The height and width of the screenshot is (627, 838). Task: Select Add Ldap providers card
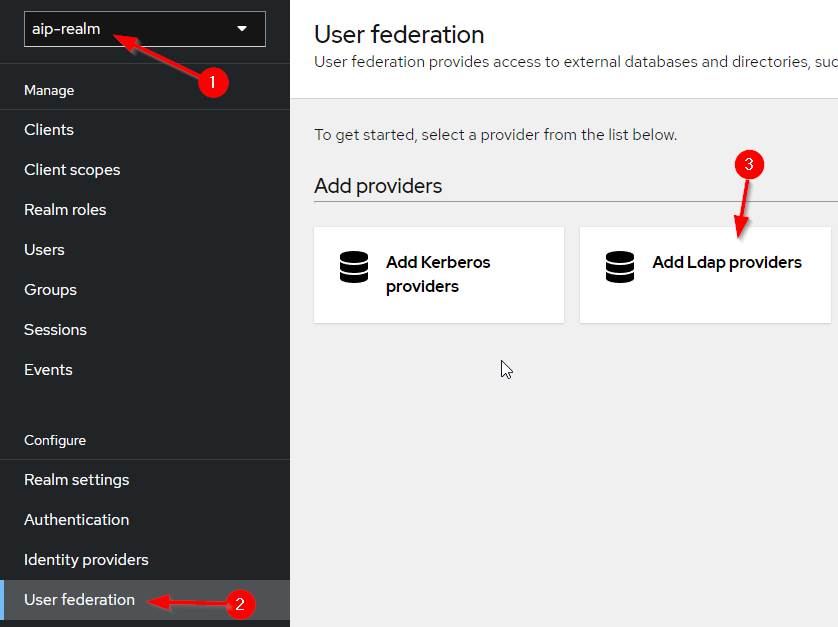click(705, 274)
